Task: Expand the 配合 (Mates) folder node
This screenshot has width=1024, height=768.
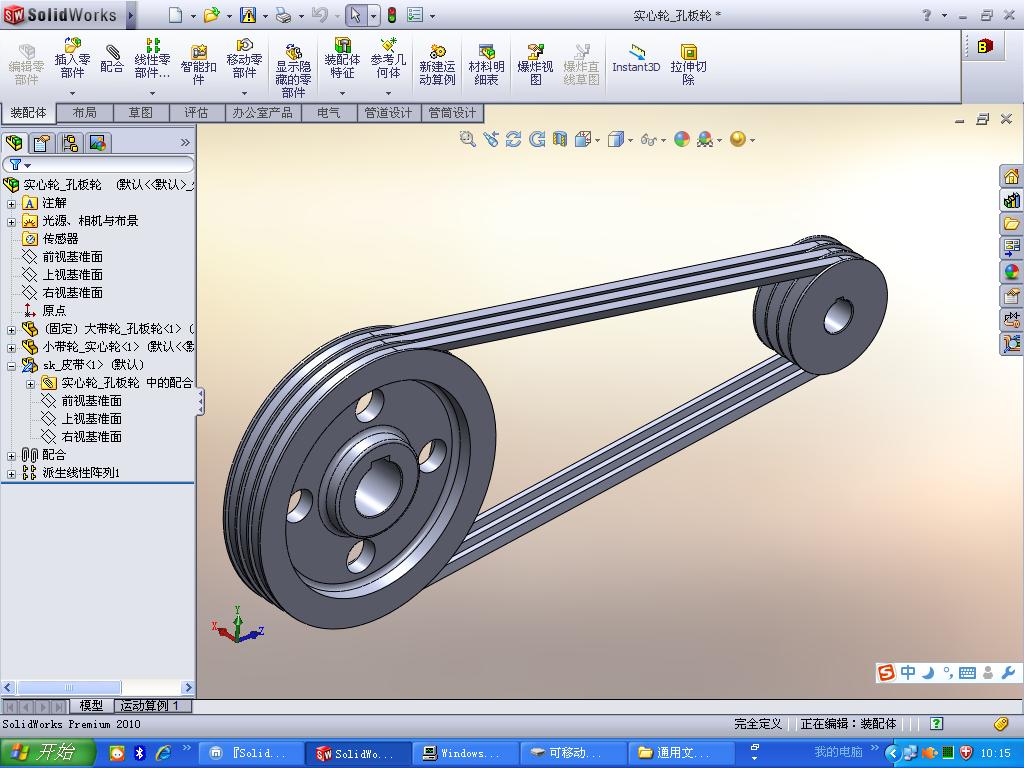Action: [11, 455]
